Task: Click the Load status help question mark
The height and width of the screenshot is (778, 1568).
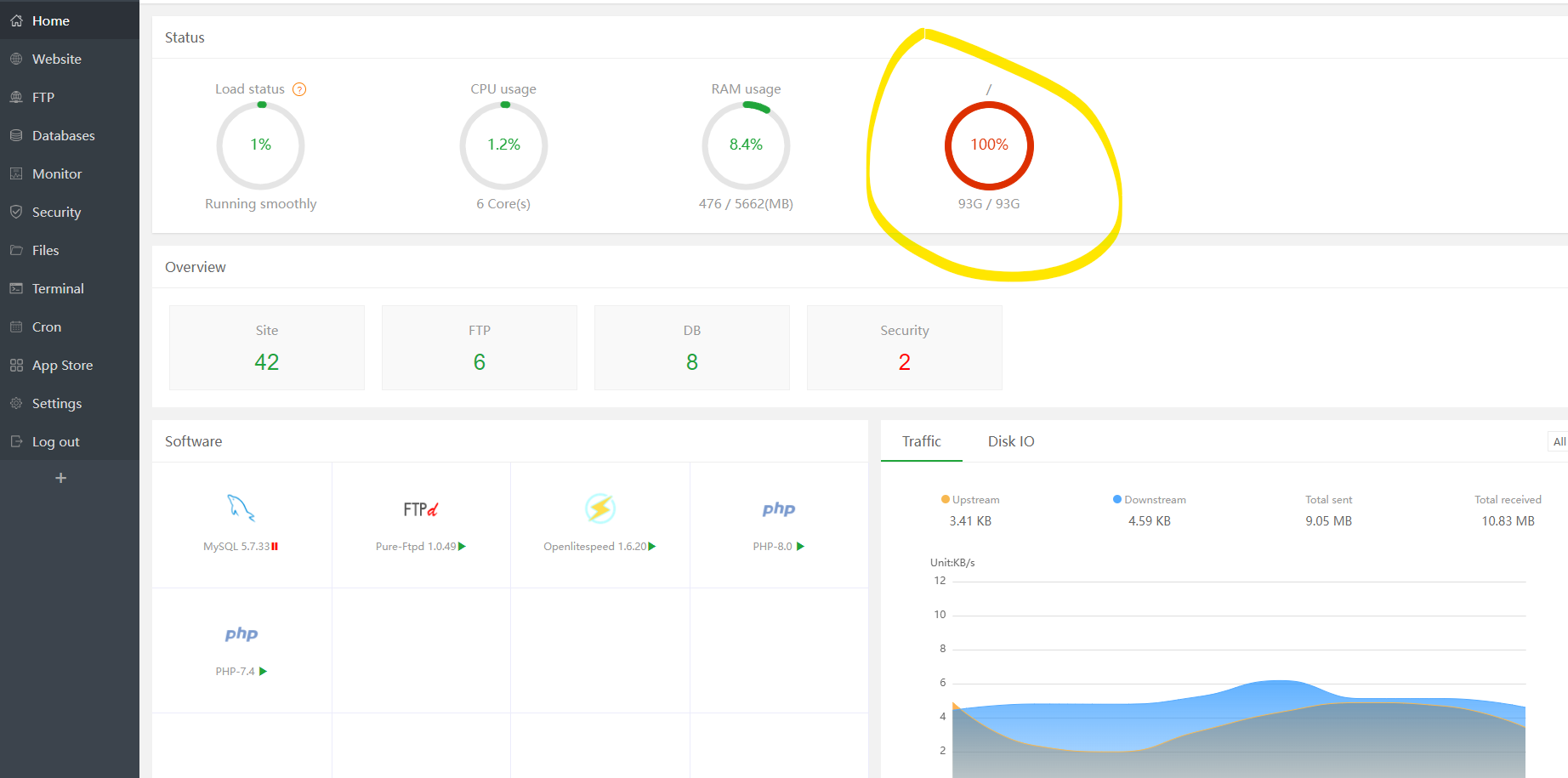Action: [x=299, y=89]
